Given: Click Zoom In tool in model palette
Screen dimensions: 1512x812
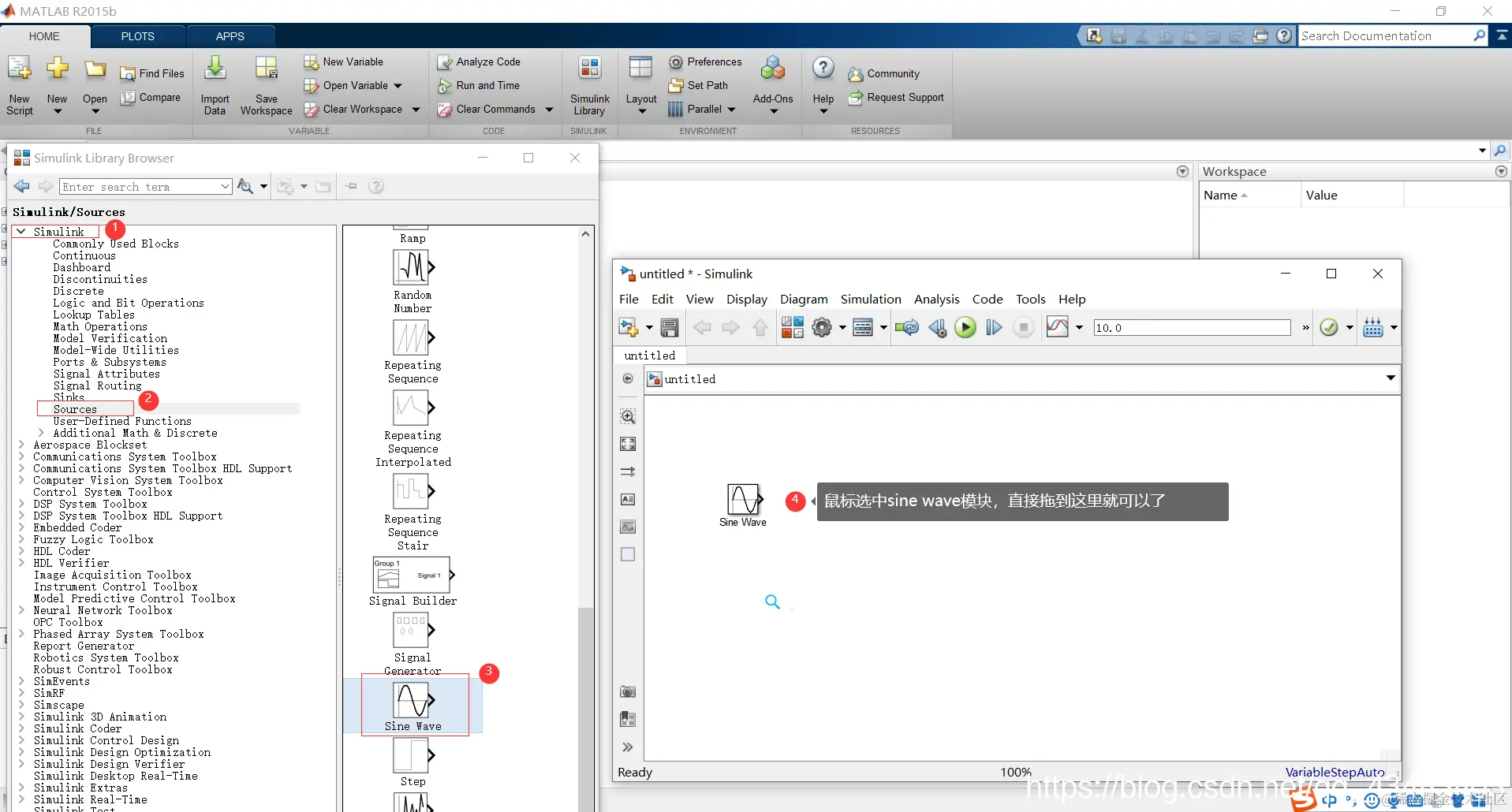Looking at the screenshot, I should click(628, 416).
